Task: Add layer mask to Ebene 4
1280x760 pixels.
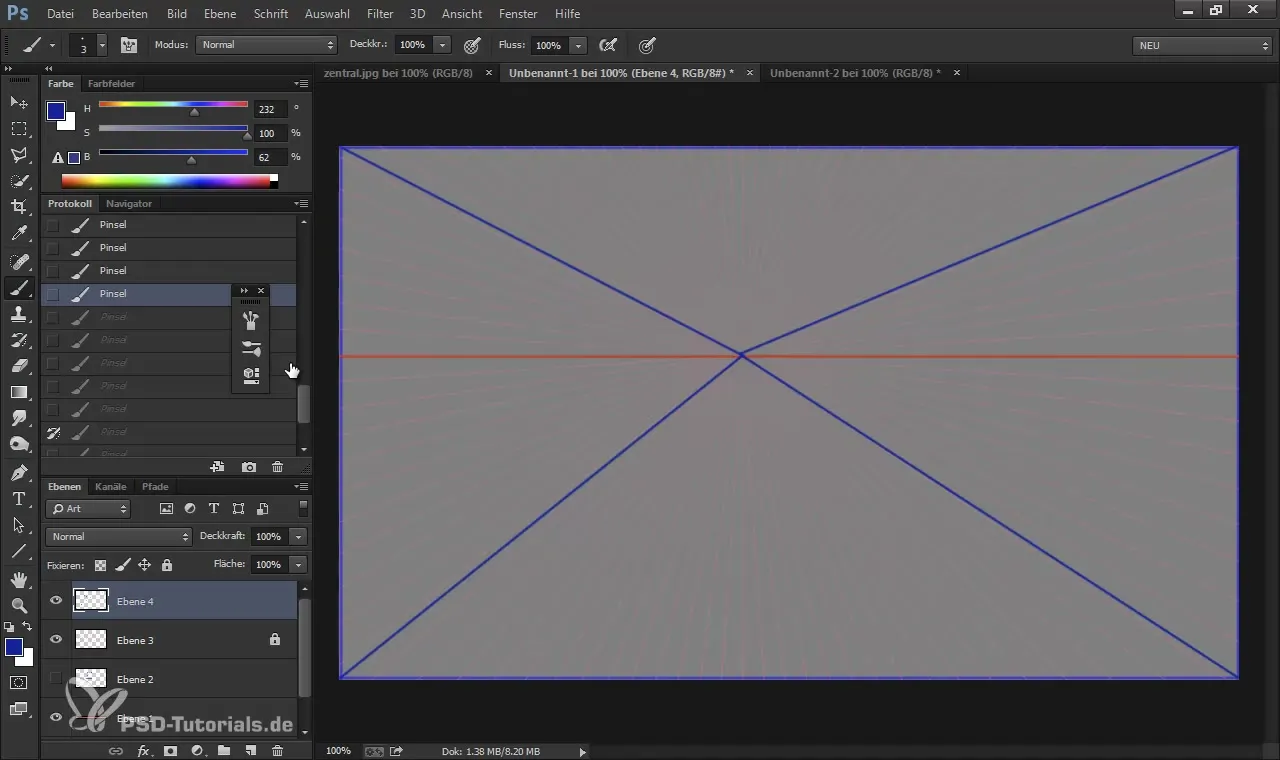Action: click(x=170, y=750)
